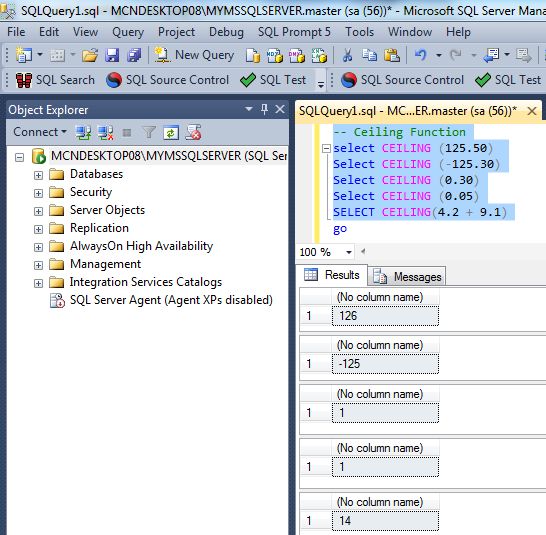Click the MDX query icon
This screenshot has height=535, width=546.
(275, 55)
